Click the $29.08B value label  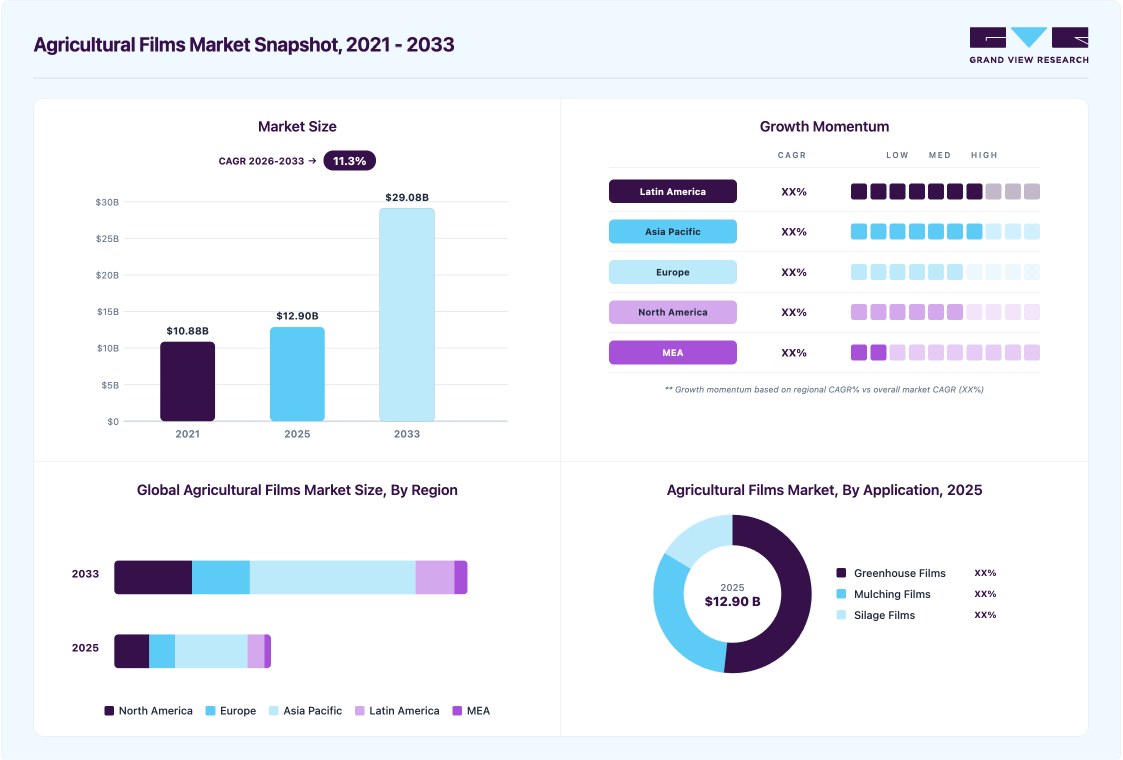407,197
